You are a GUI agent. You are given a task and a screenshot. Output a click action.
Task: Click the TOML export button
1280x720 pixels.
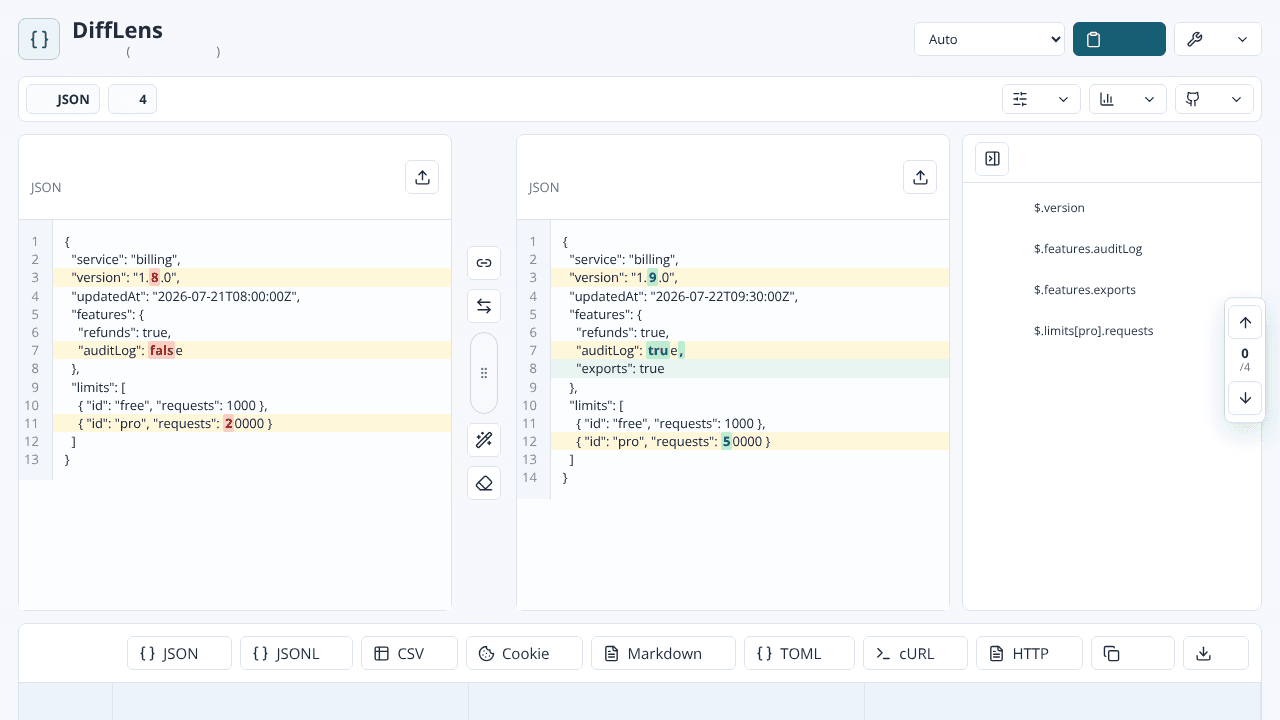point(799,653)
